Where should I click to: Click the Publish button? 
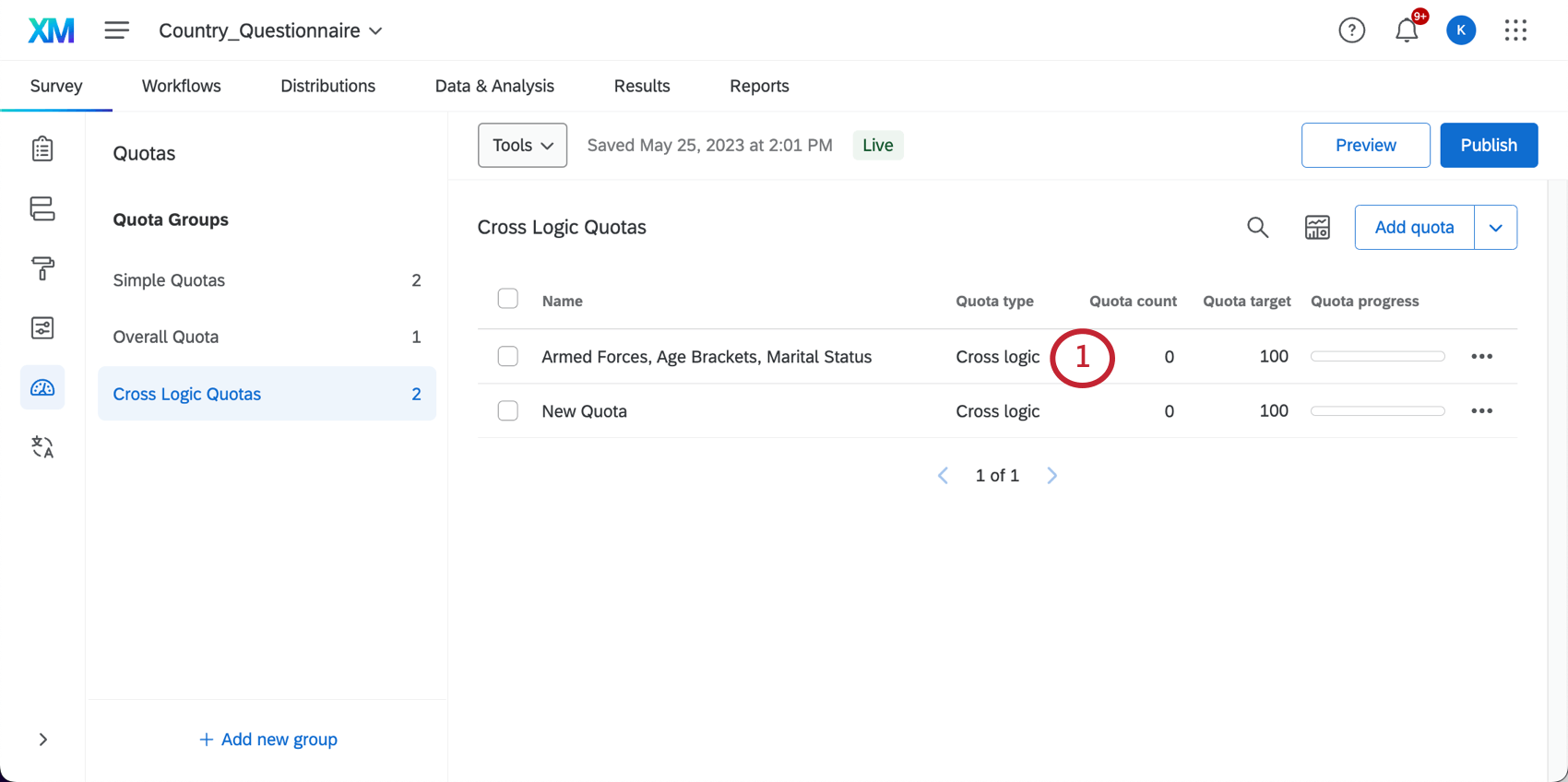1488,145
